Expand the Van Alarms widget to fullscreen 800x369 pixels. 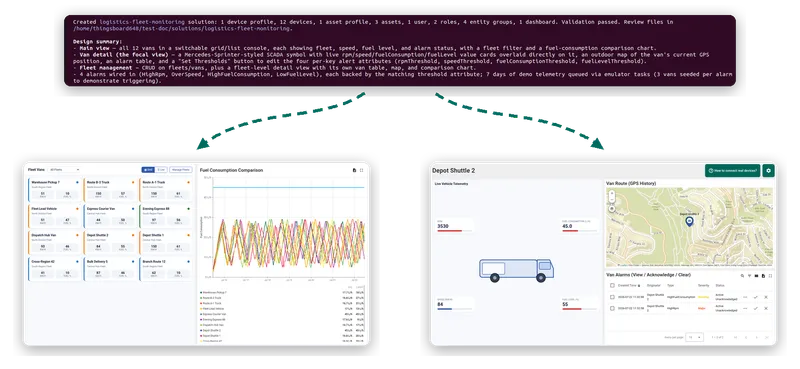point(770,276)
